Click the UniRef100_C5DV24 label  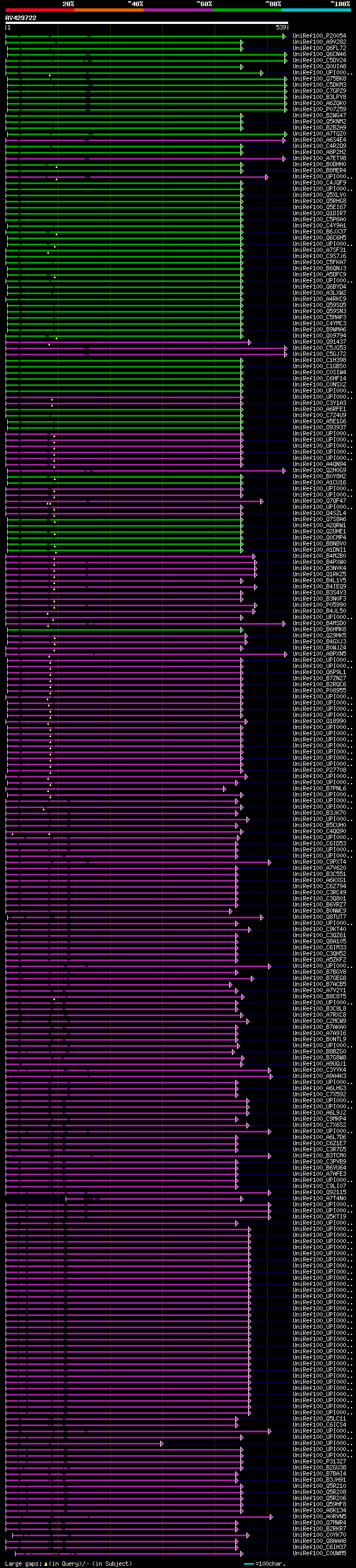click(319, 60)
